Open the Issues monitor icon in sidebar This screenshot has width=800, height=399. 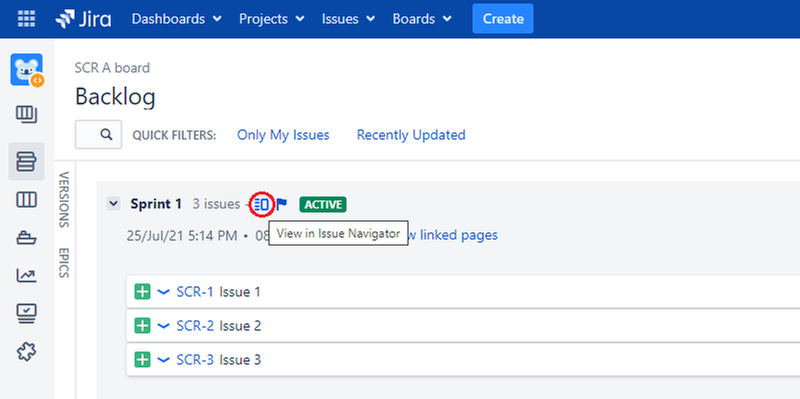27,313
